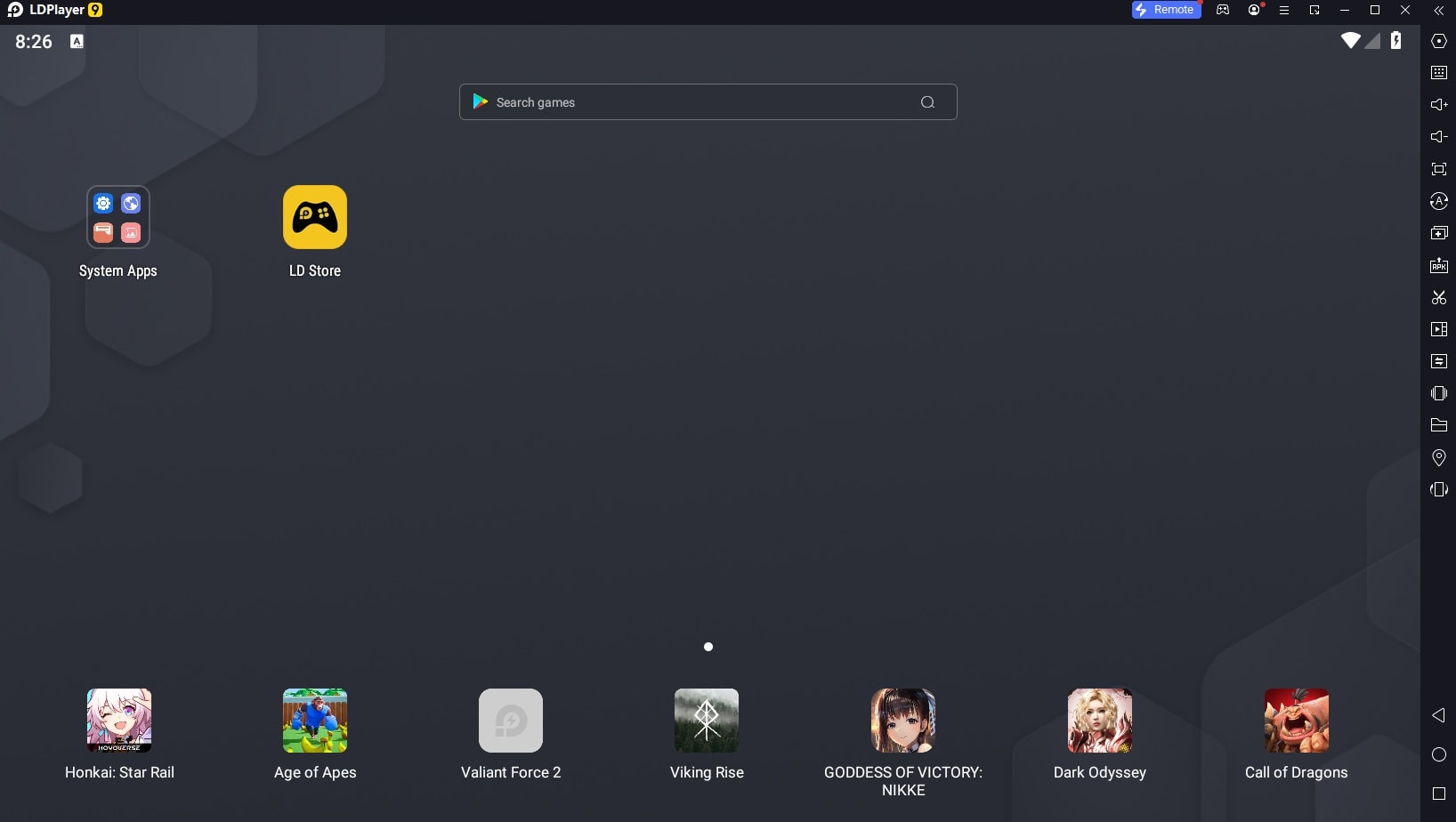Click the keyboard language 'A' status icon
Image resolution: width=1456 pixels, height=822 pixels.
click(77, 41)
